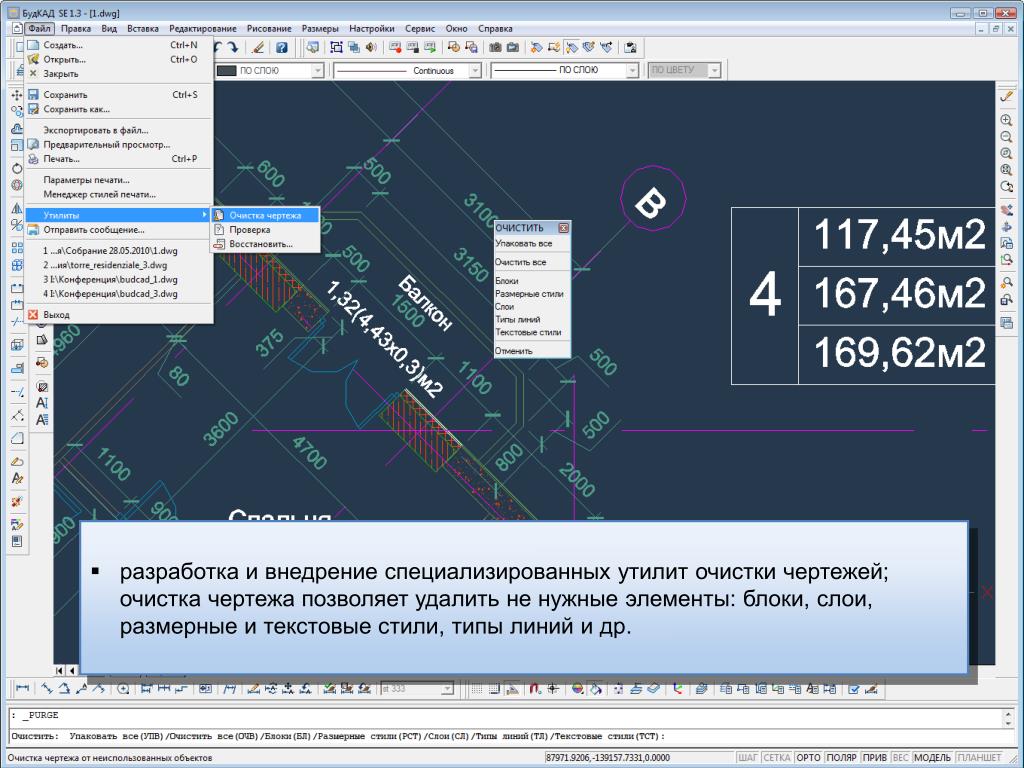Open recent file budcad_1.dwg

(x=118, y=280)
